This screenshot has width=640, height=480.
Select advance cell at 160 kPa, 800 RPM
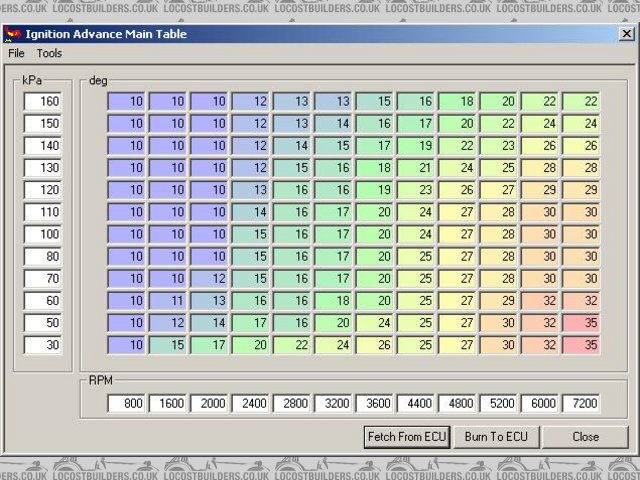pos(127,102)
